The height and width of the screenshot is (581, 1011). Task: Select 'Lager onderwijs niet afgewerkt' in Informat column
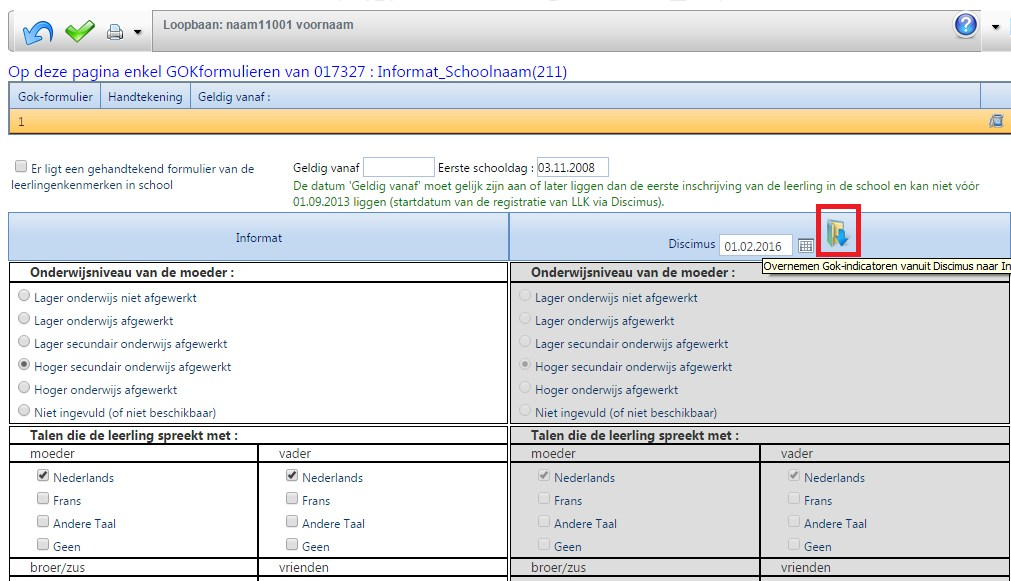(24, 296)
